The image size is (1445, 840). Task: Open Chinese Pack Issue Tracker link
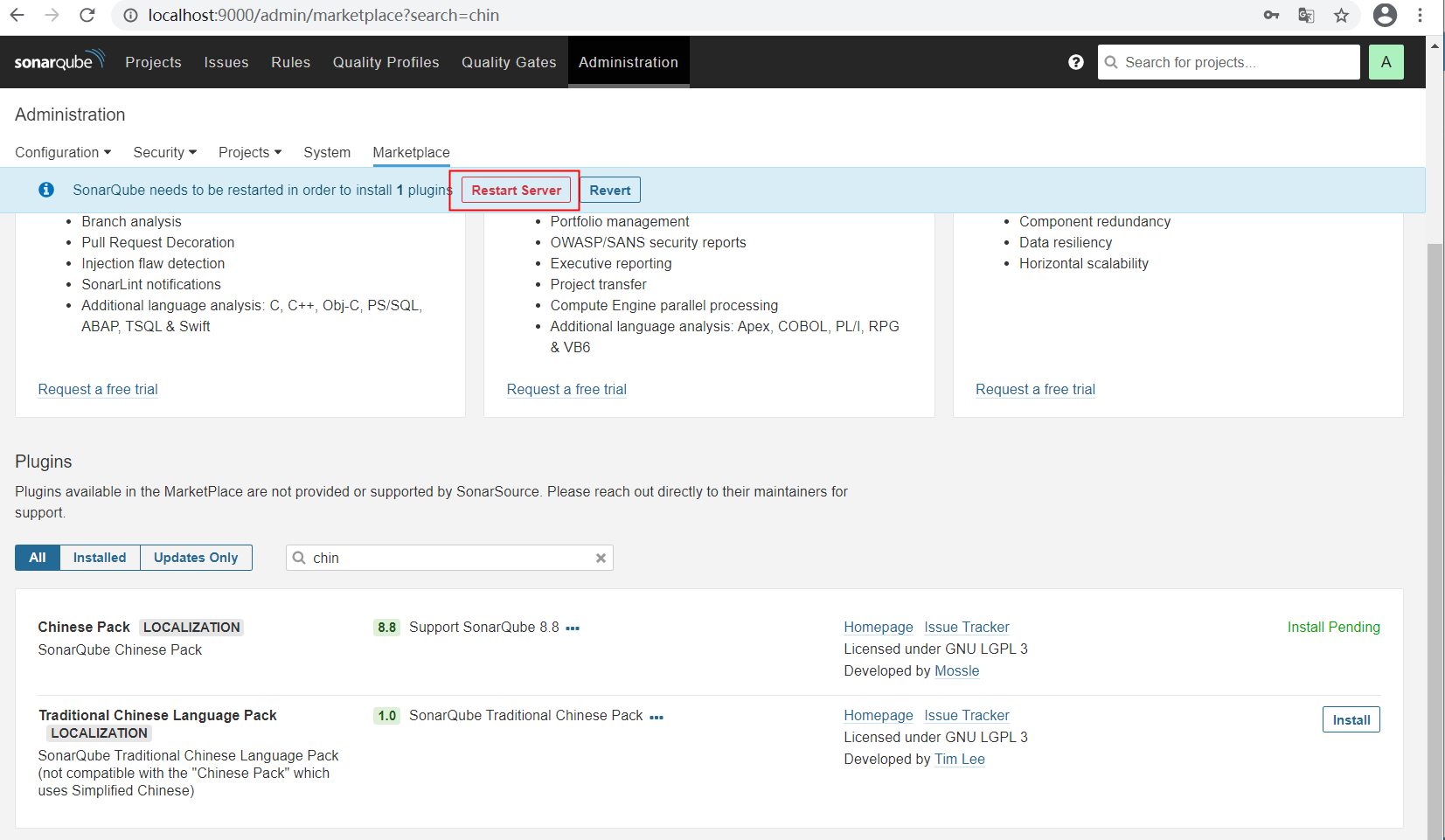coord(967,627)
